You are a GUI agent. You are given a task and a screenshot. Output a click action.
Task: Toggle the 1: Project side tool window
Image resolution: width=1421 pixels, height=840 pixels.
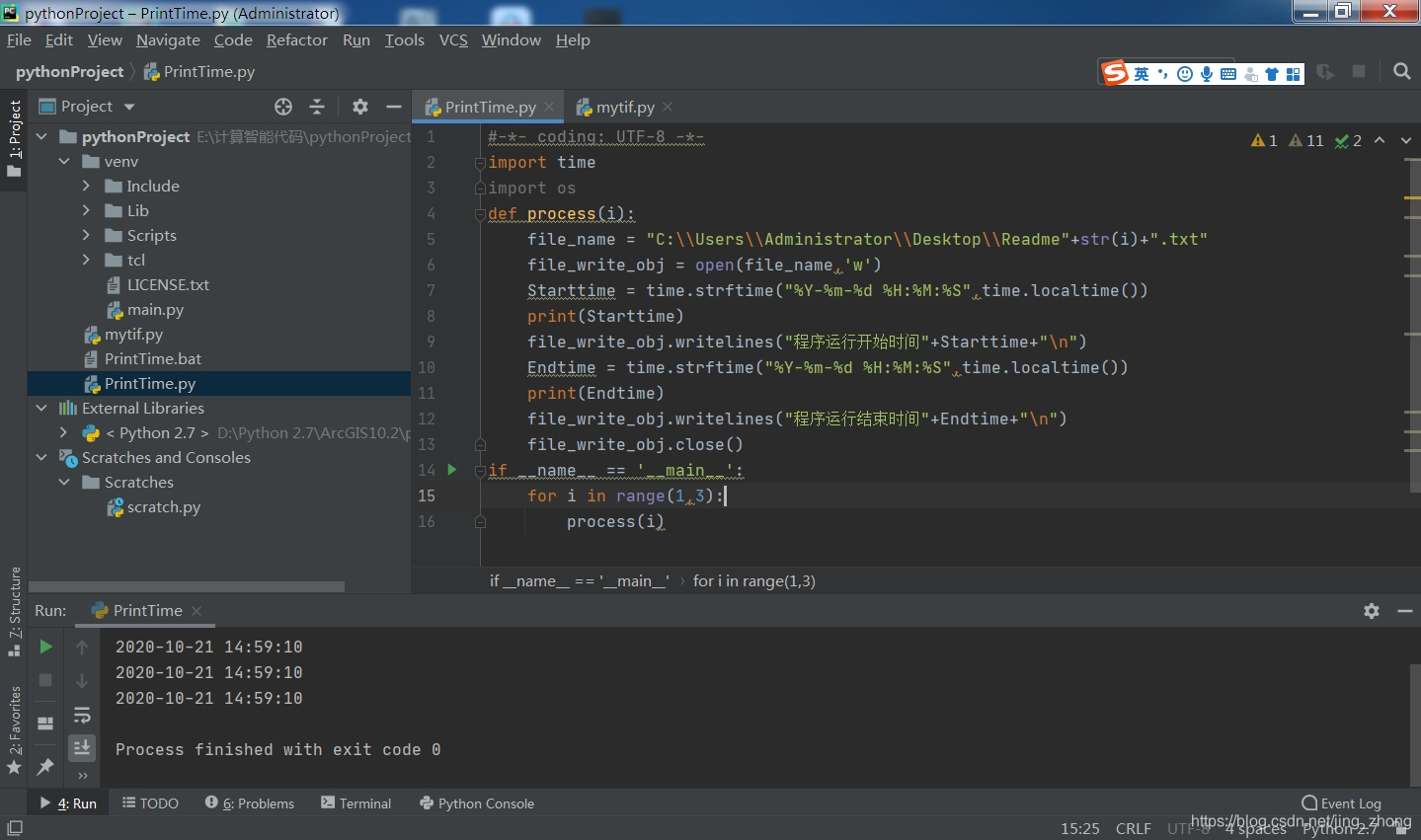(14, 138)
